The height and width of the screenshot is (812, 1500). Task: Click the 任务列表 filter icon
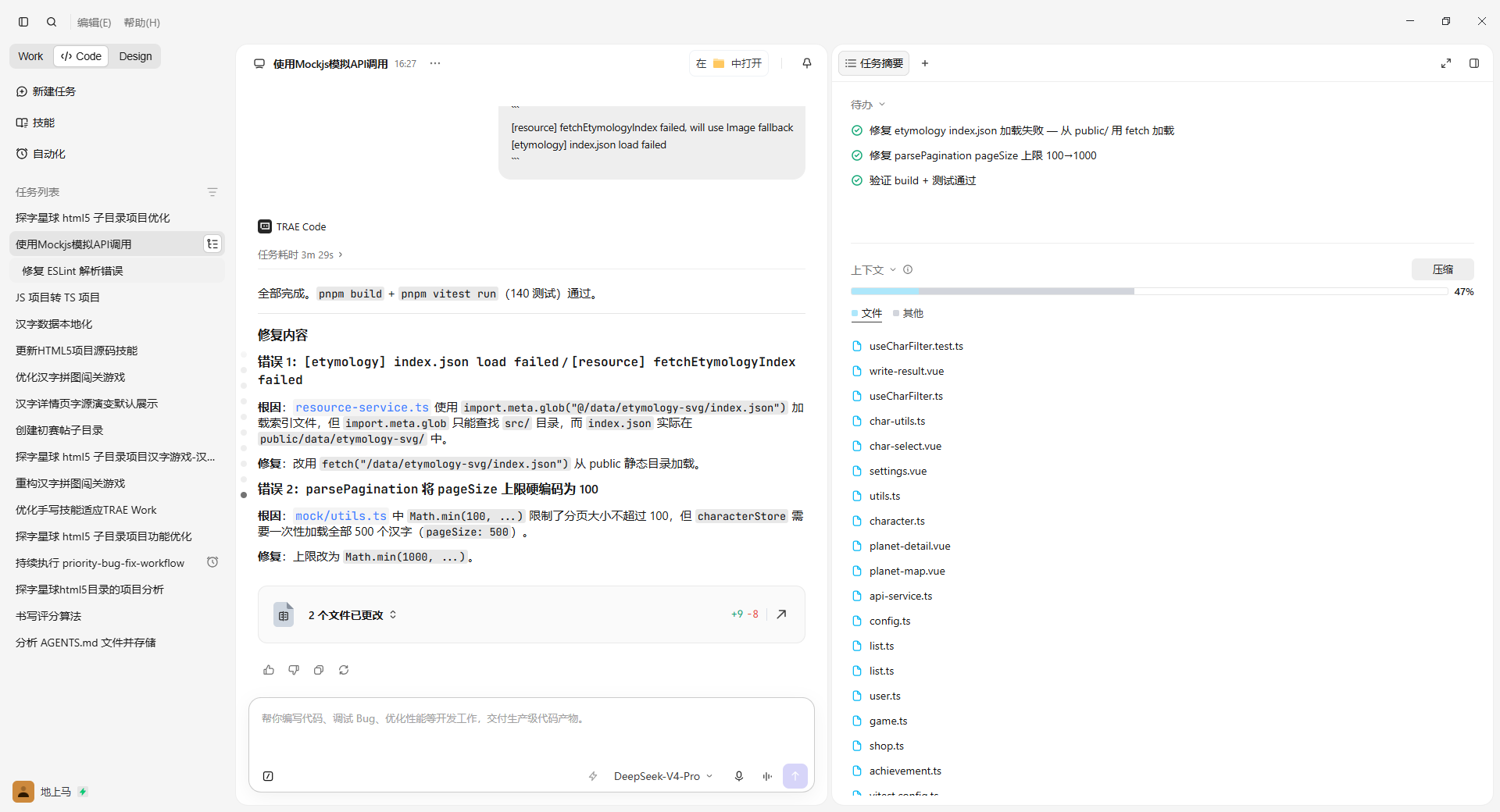[212, 192]
